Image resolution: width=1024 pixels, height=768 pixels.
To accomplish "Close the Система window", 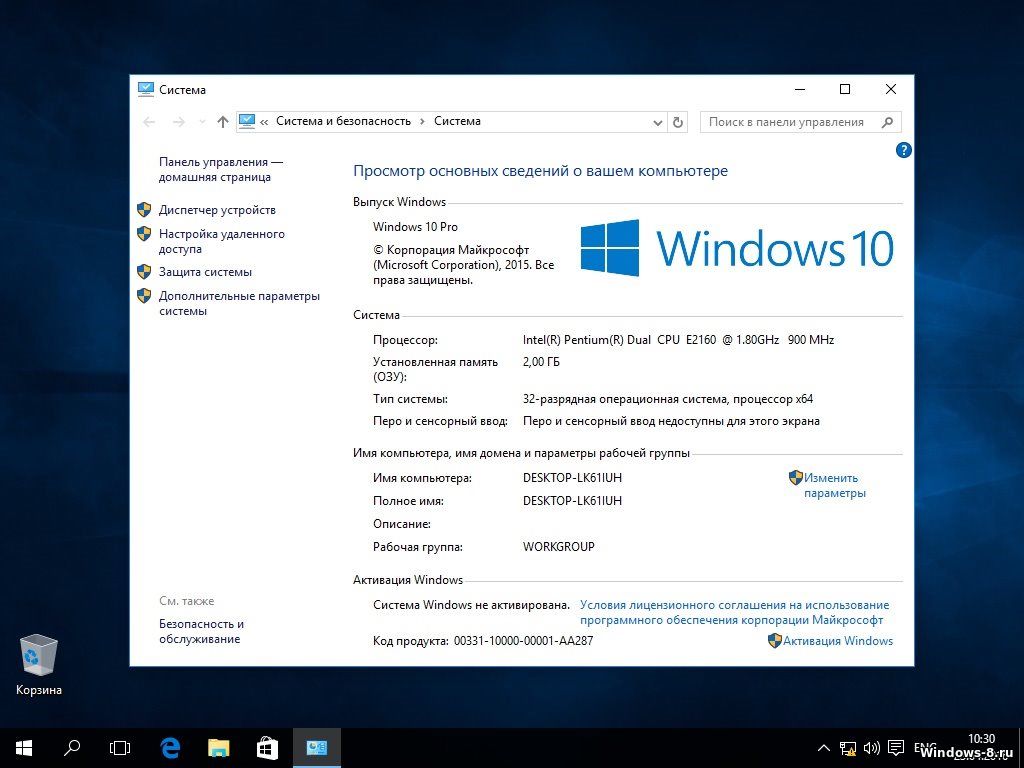I will click(891, 89).
